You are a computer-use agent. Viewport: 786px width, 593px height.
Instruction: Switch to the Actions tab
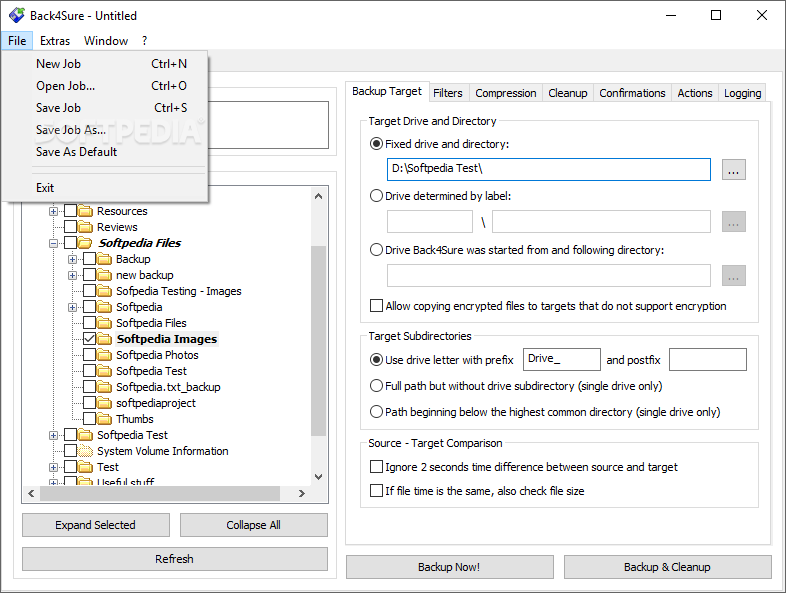pyautogui.click(x=695, y=93)
